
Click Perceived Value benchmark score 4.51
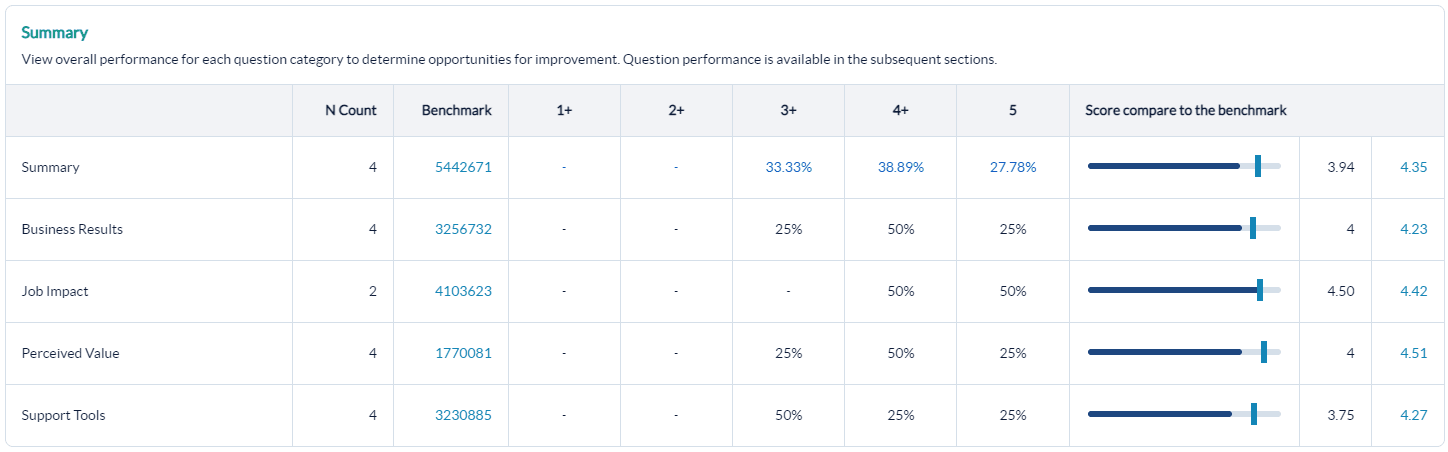(1413, 353)
